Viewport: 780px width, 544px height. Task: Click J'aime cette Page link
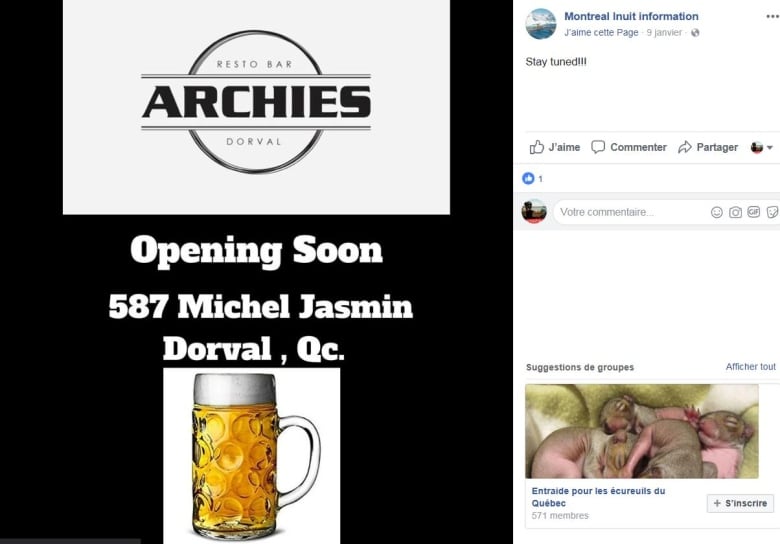[601, 33]
